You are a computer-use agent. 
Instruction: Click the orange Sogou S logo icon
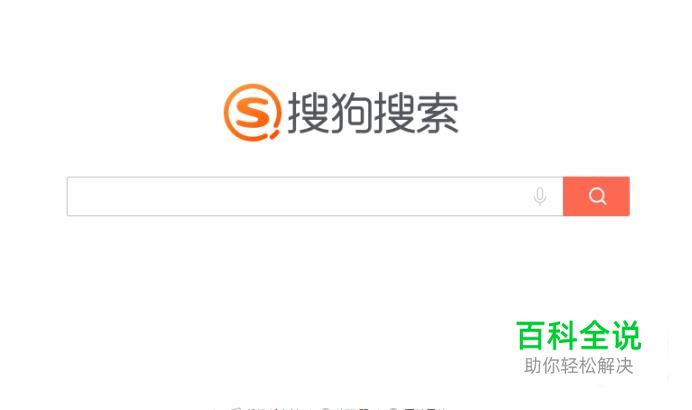[252, 113]
